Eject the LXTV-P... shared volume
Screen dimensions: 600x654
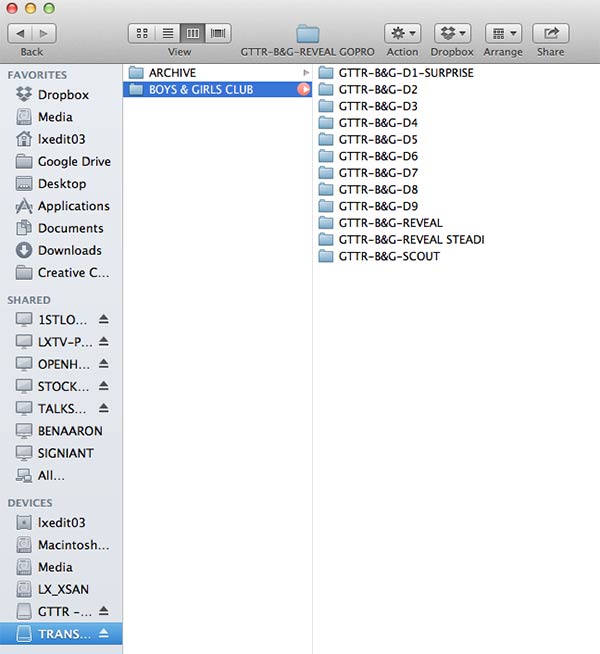pos(104,342)
